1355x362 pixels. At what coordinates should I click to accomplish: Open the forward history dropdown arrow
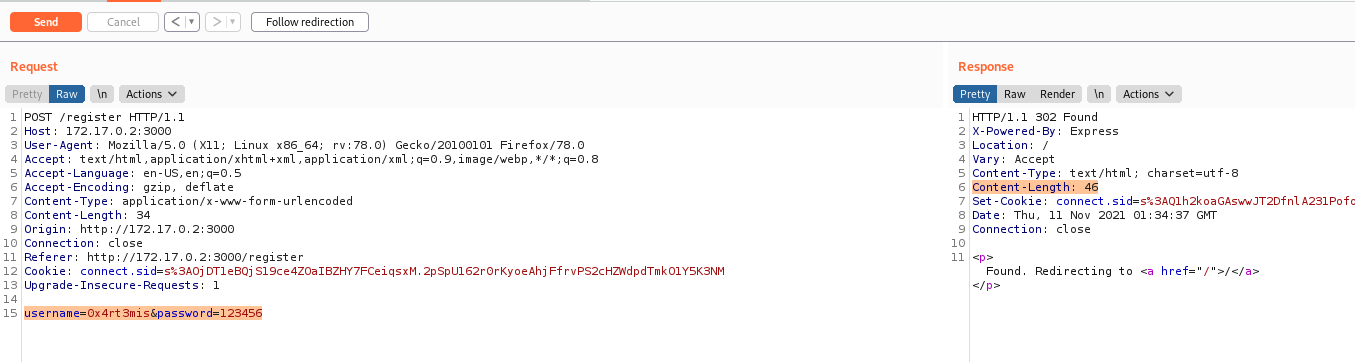pyautogui.click(x=233, y=22)
